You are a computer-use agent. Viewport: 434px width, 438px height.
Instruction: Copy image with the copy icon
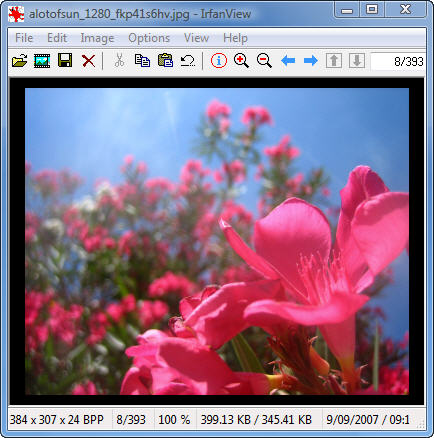pos(142,61)
